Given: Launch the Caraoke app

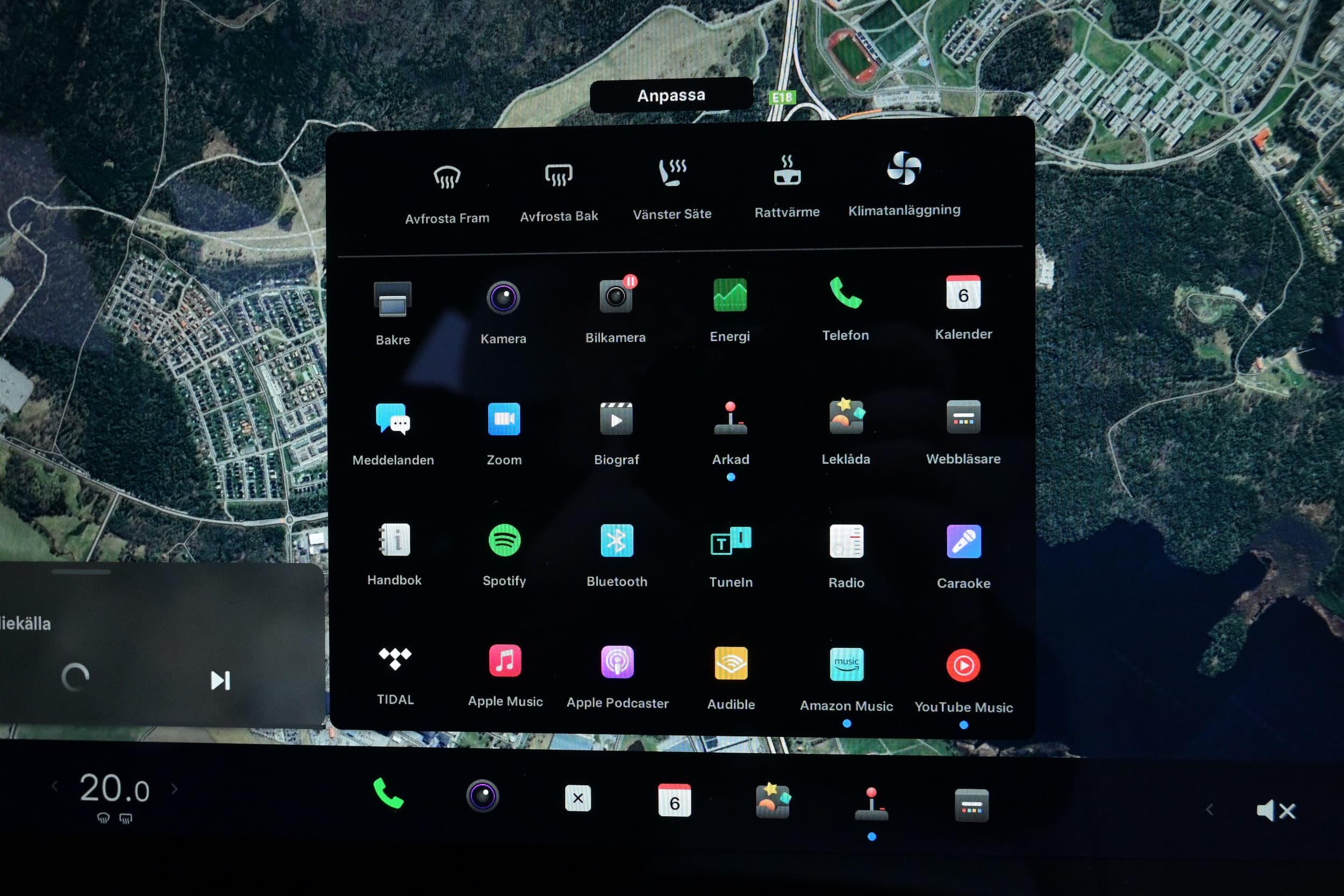Looking at the screenshot, I should tap(963, 542).
